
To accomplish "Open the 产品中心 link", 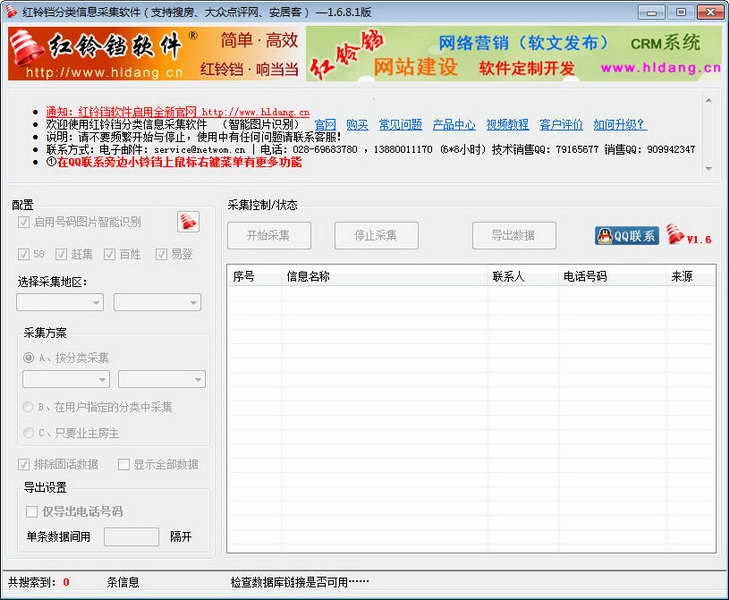I will 454,125.
